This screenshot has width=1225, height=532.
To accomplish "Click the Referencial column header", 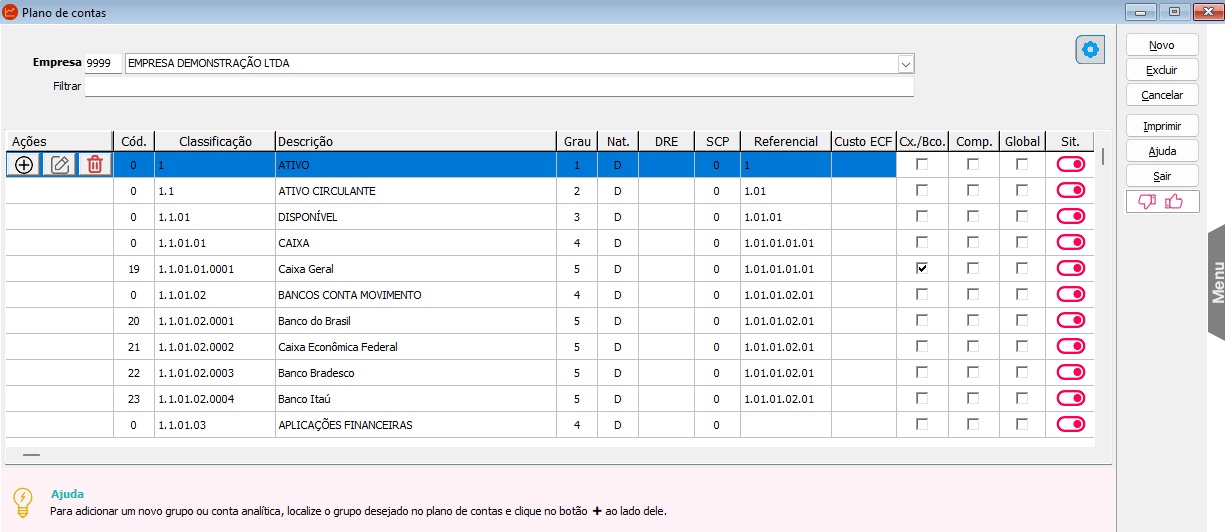I will click(x=785, y=142).
